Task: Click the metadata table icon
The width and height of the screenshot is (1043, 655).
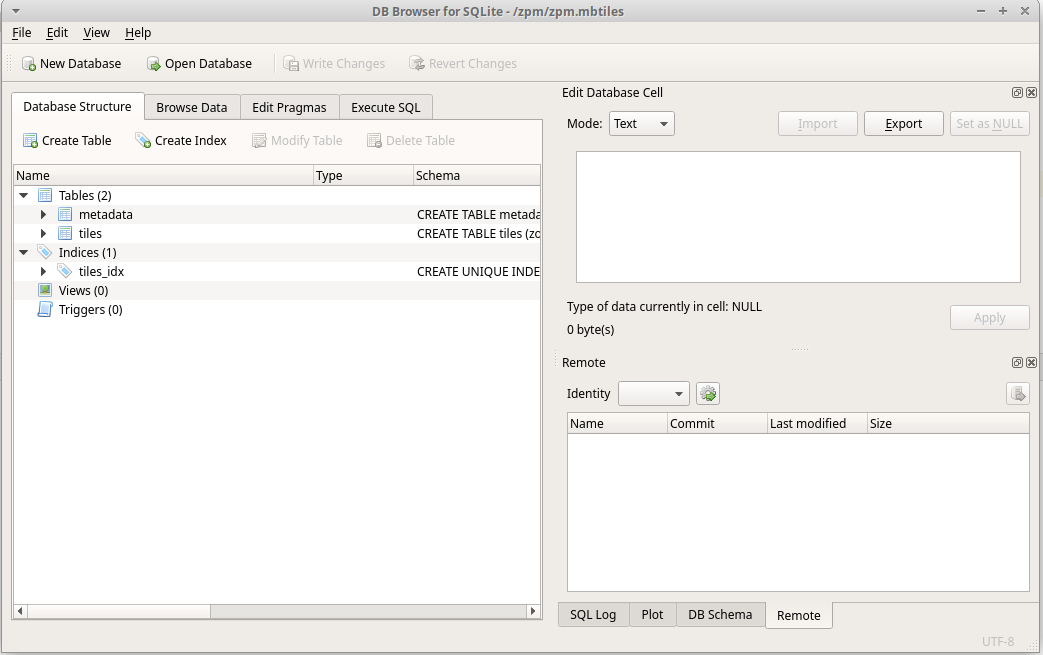Action: coord(65,214)
